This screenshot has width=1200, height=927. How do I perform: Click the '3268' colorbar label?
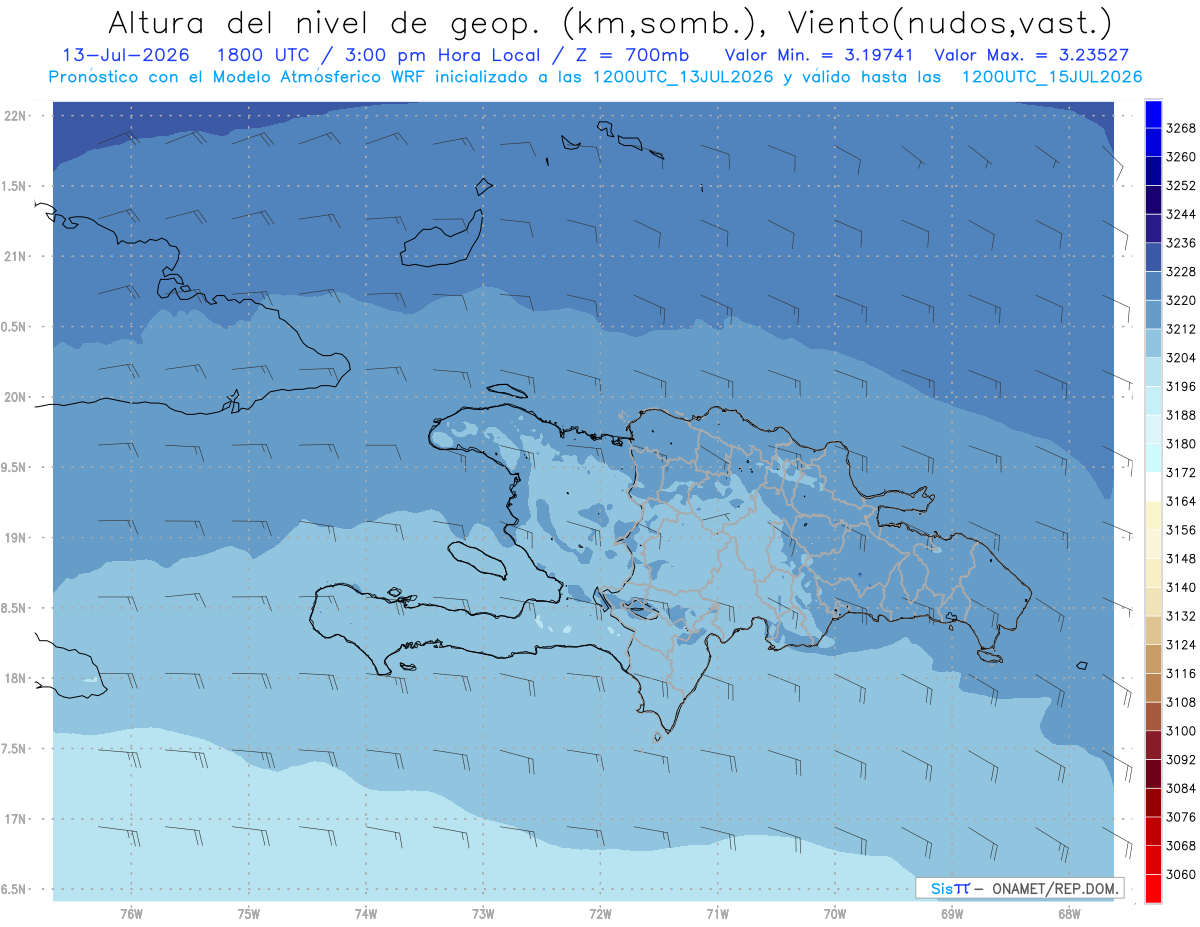pos(1181,128)
